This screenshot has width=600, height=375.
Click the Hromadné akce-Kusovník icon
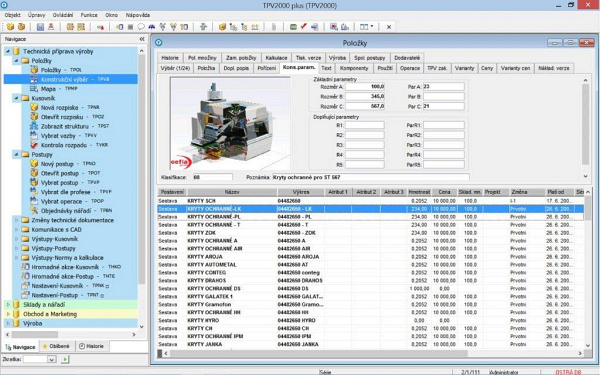tap(25, 267)
